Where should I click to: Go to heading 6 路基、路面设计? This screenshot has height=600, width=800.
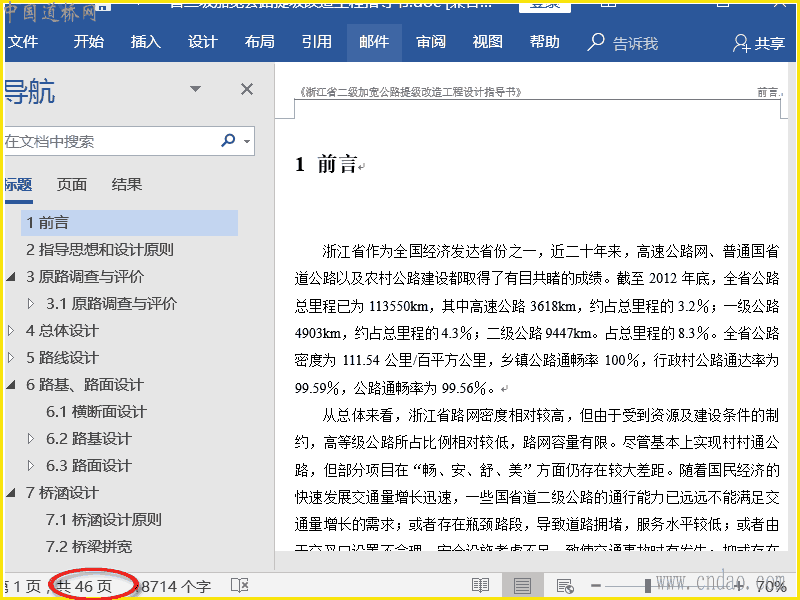click(x=85, y=385)
